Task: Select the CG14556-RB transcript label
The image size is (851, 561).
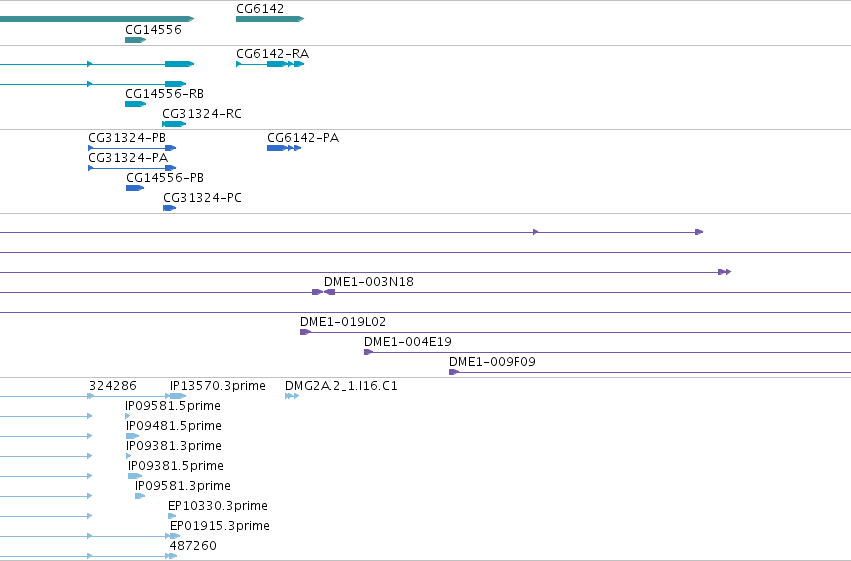Action: click(164, 94)
